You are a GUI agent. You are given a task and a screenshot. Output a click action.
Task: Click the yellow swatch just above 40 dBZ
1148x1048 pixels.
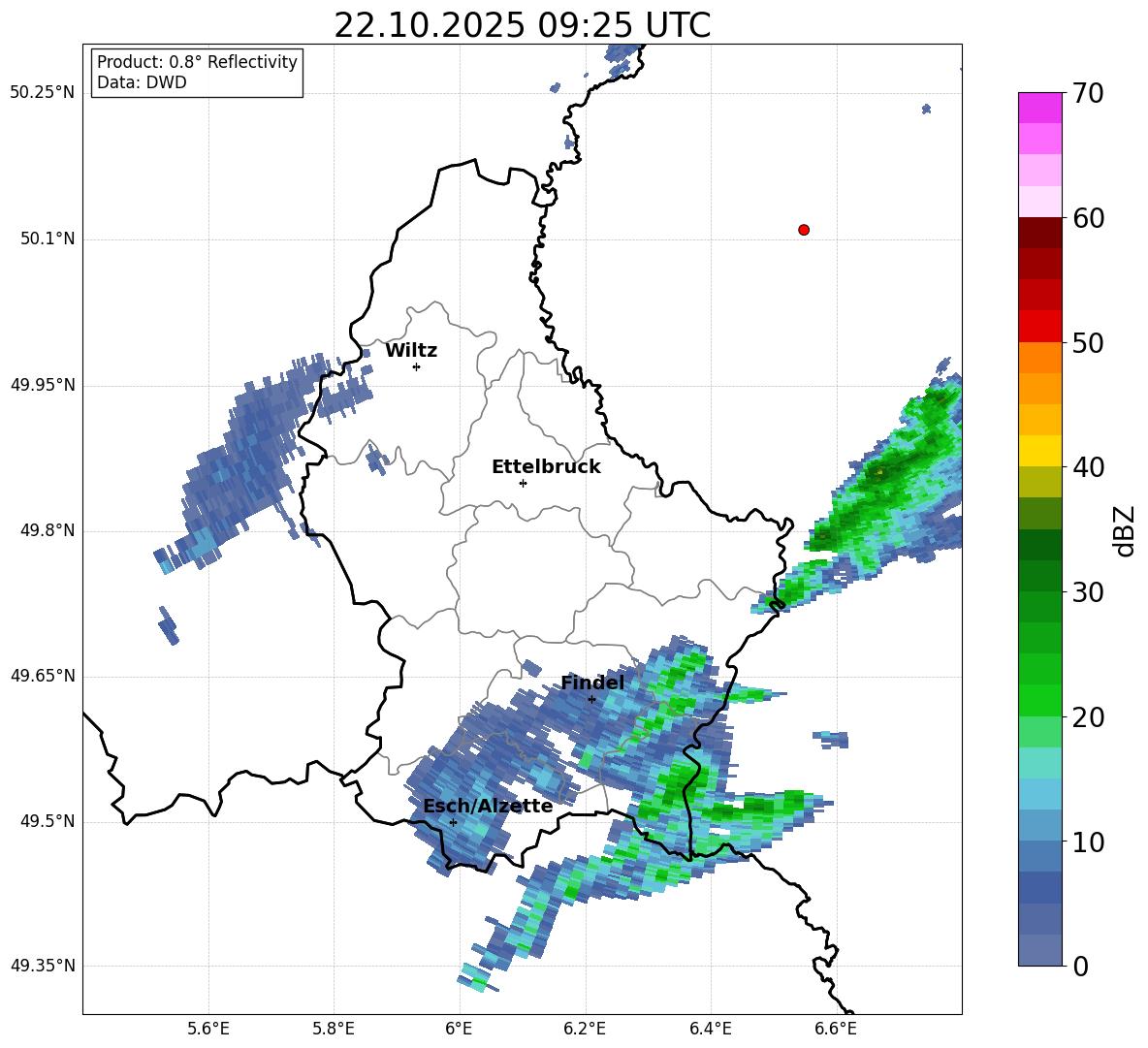pos(1039,451)
